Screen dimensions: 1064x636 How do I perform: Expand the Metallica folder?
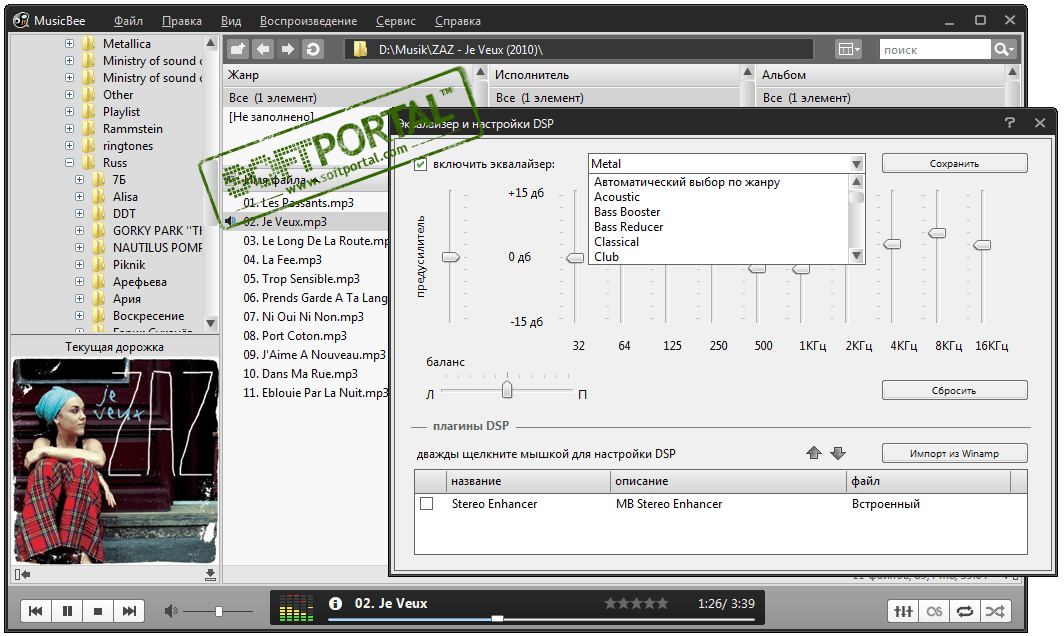pyautogui.click(x=69, y=43)
